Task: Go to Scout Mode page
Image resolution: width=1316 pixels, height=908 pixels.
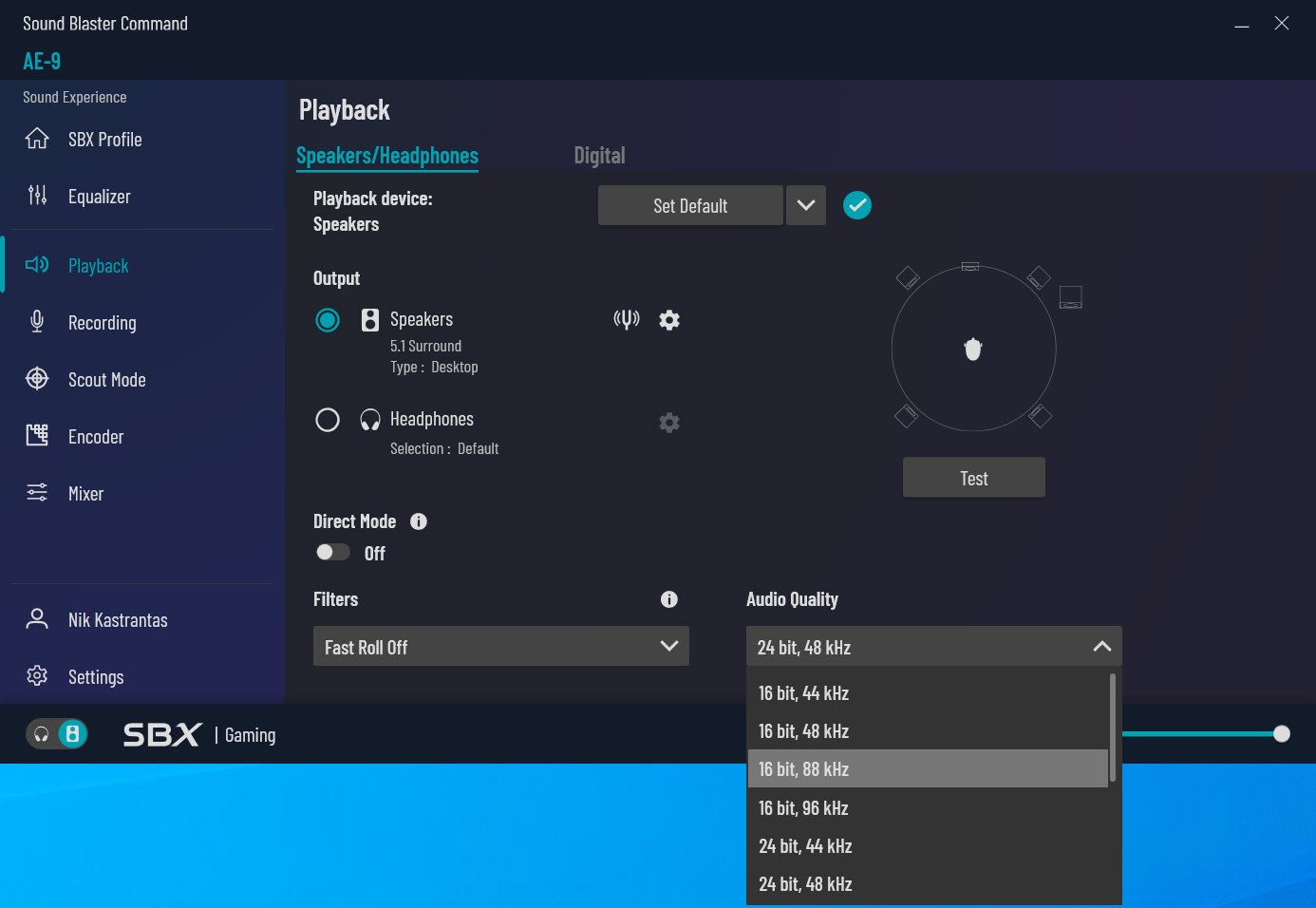Action: [x=107, y=380]
